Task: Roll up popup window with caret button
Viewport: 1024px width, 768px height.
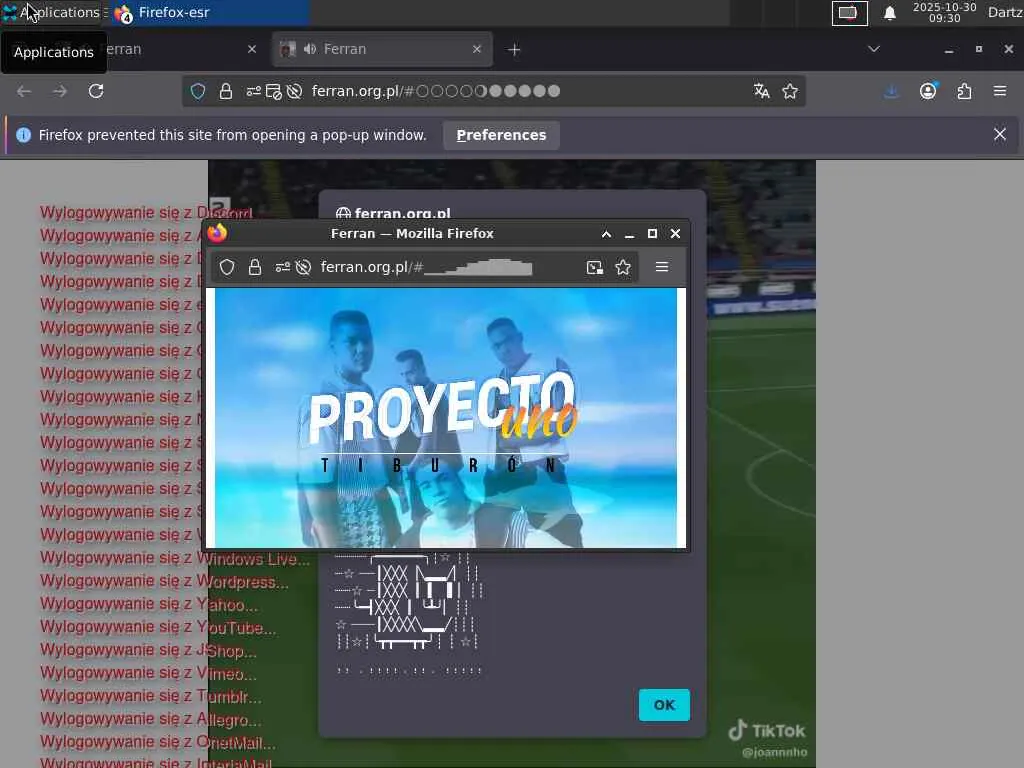Action: pyautogui.click(x=606, y=234)
